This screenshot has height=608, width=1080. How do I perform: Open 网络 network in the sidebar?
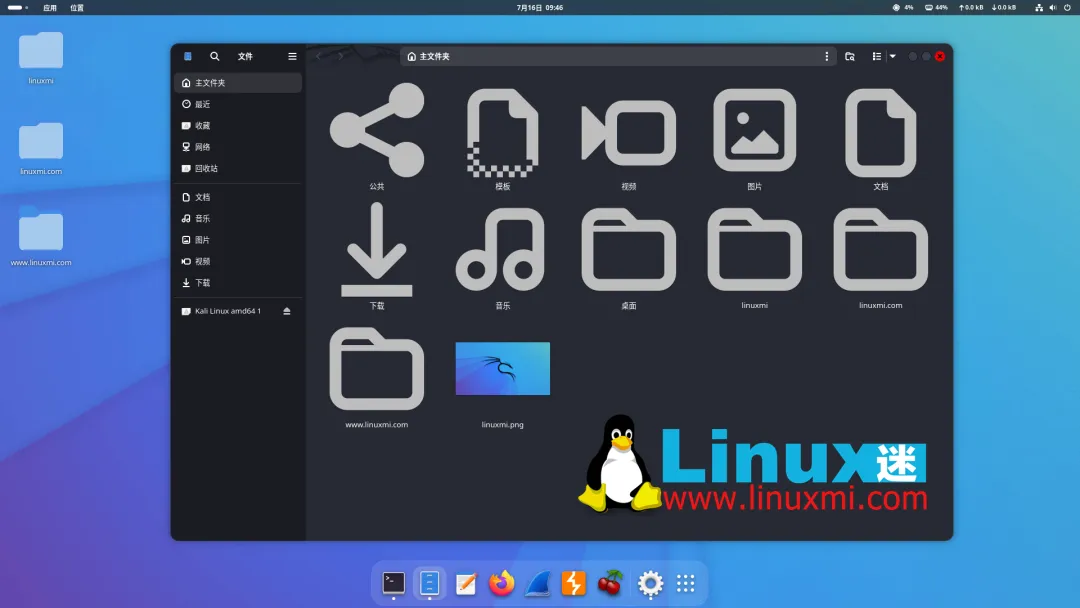tap(238, 147)
